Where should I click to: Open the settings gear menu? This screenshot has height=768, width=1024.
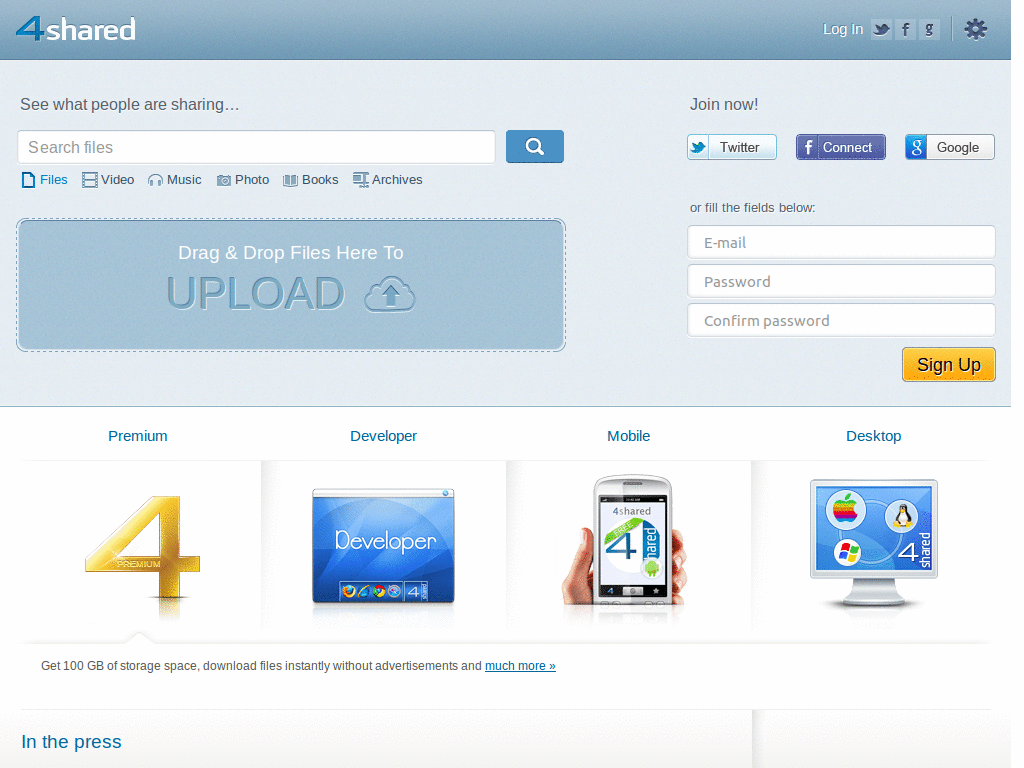975,29
